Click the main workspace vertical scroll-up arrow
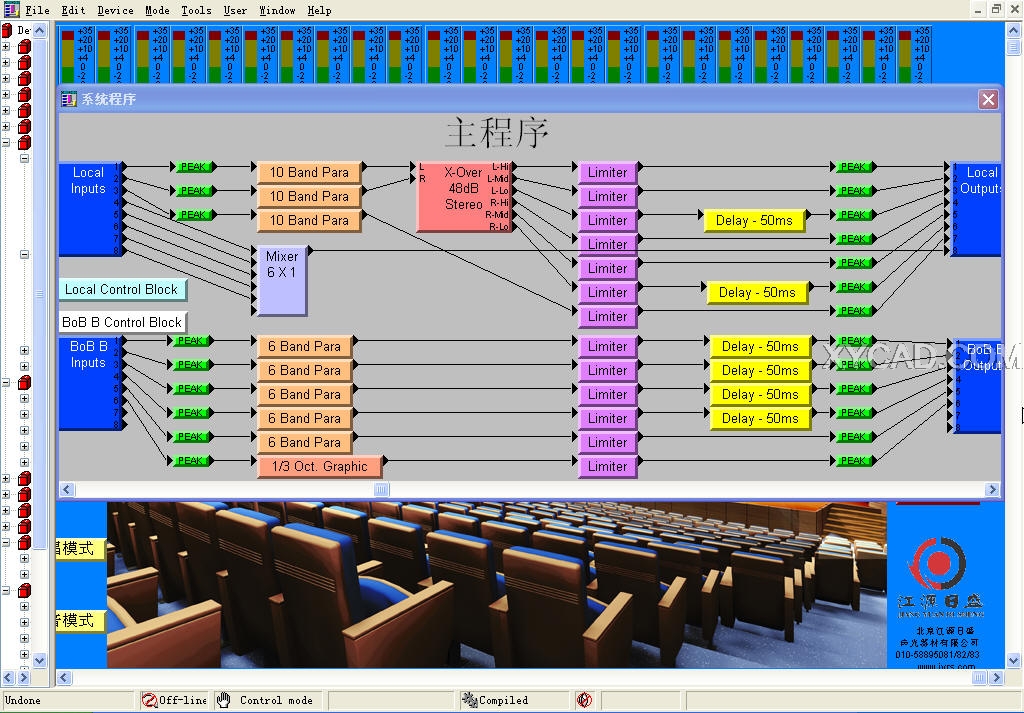 pyautogui.click(x=1014, y=30)
